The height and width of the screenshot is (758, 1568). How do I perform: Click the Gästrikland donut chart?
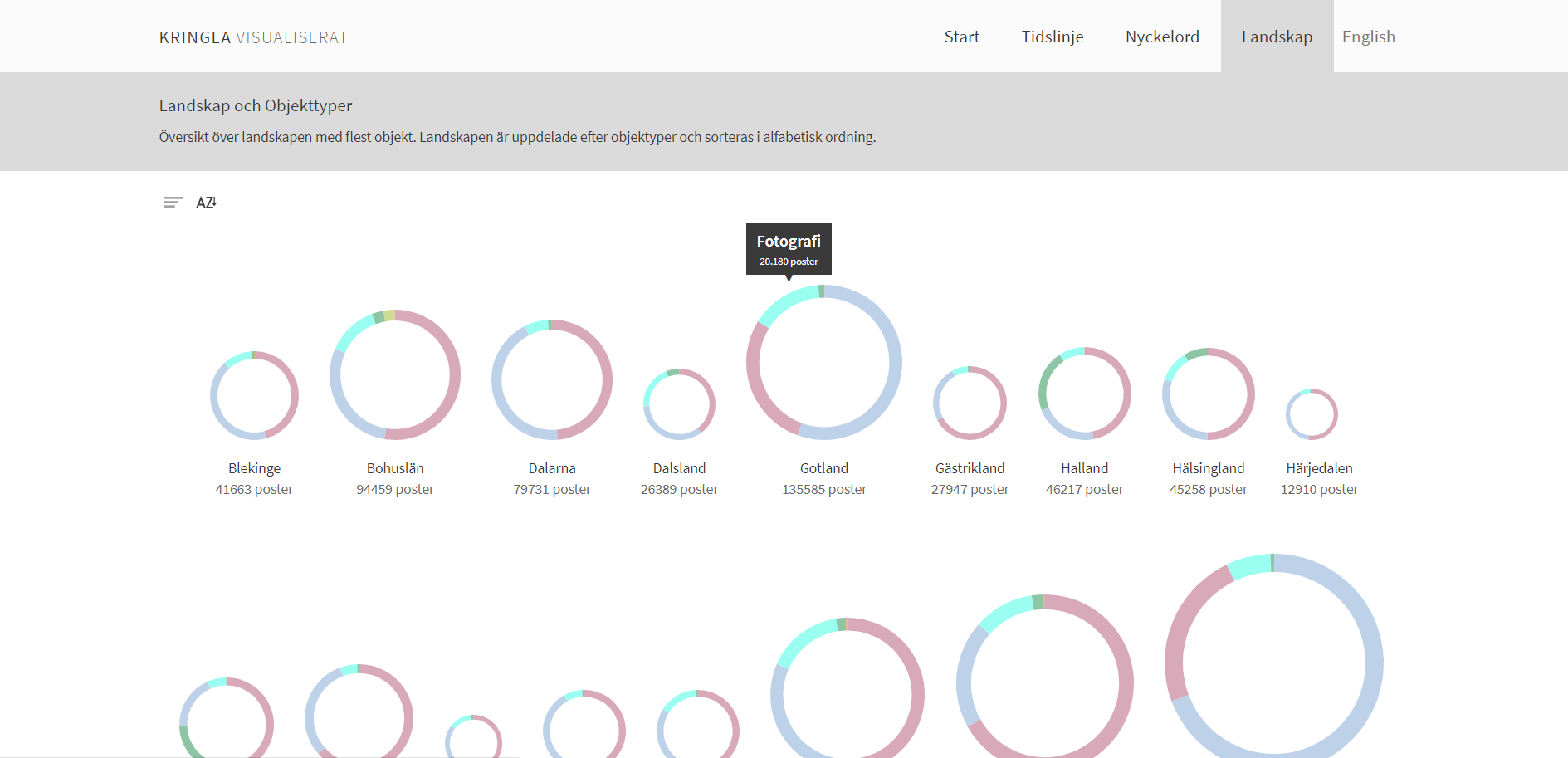1001,403
